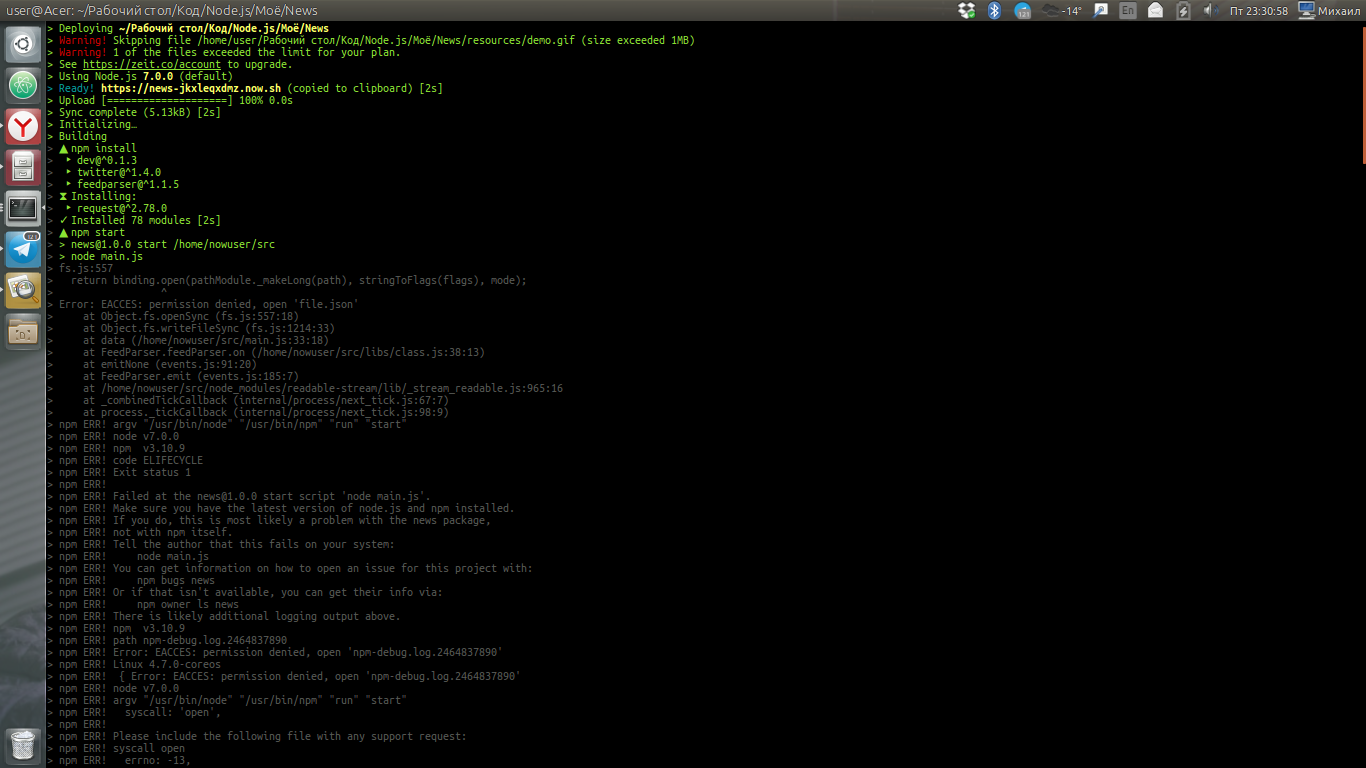Focus the Terminal launcher icon
This screenshot has height=768, width=1366.
pos(23,208)
